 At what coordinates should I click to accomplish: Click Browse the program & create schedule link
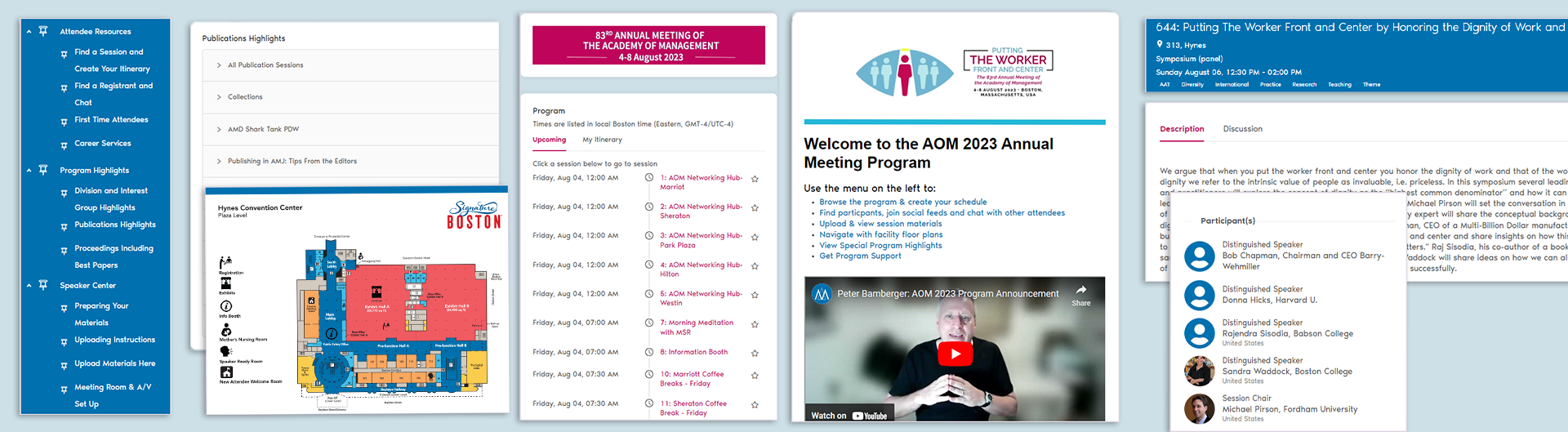click(x=903, y=202)
